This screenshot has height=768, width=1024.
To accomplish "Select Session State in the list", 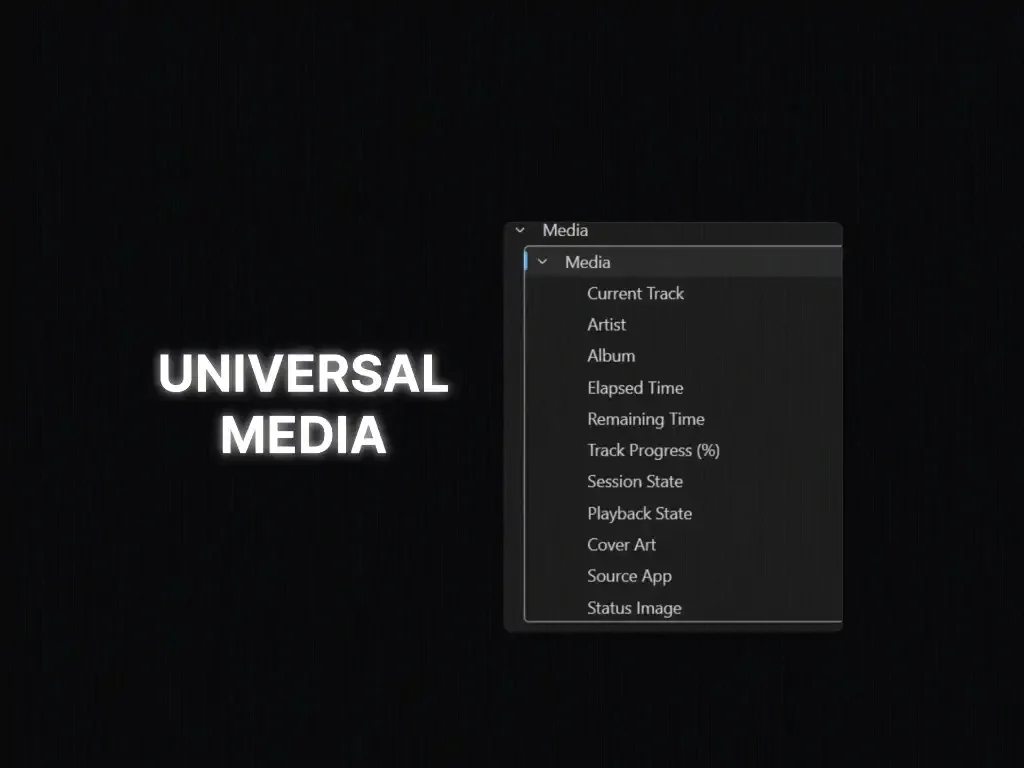I will 634,481.
